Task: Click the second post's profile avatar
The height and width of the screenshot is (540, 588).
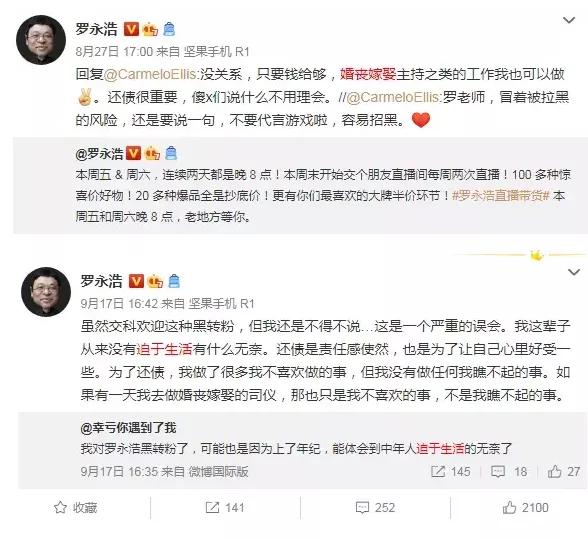Action: click(x=46, y=292)
